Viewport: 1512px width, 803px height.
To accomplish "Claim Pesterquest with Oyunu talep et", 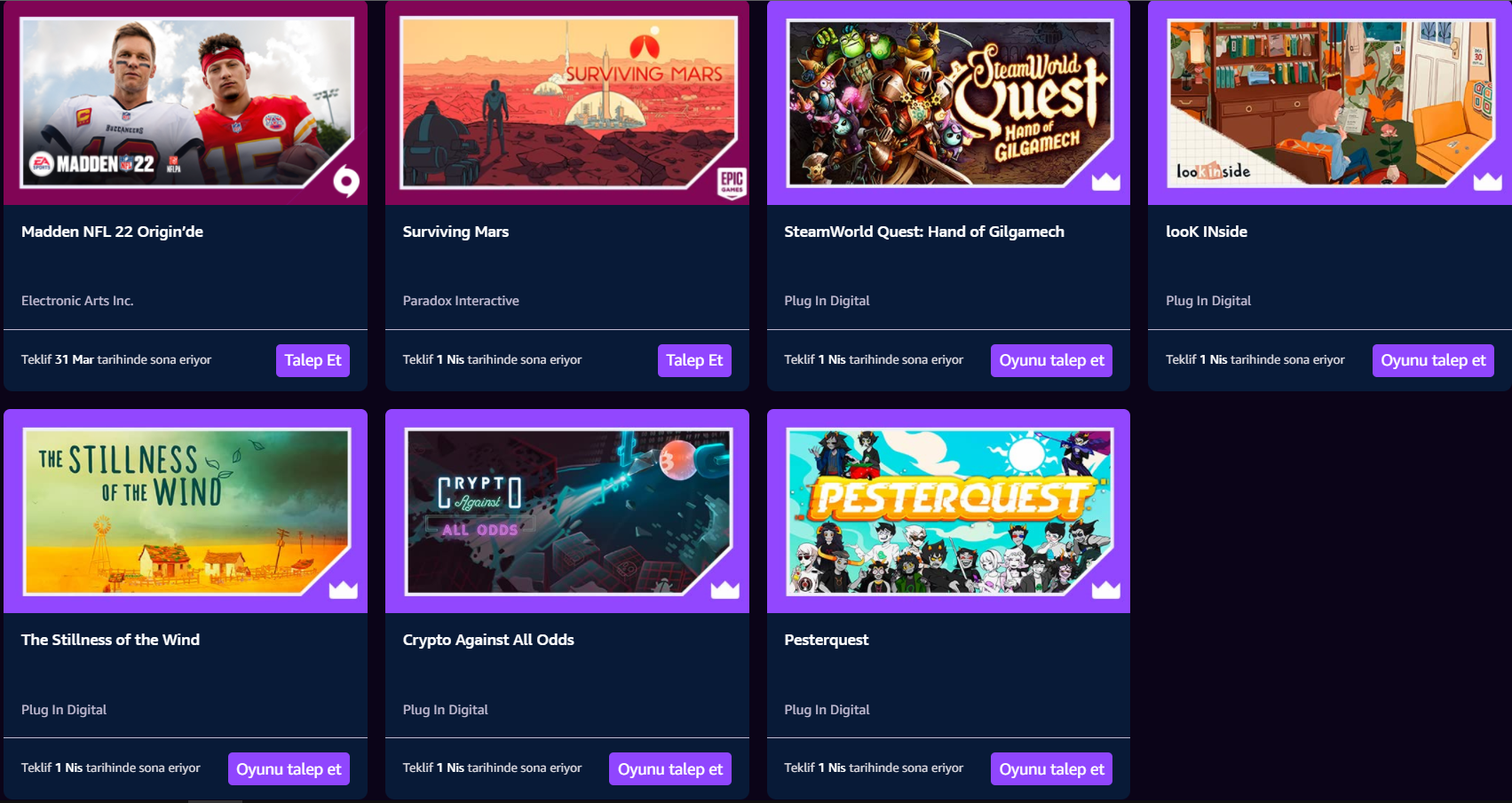I will (1051, 769).
